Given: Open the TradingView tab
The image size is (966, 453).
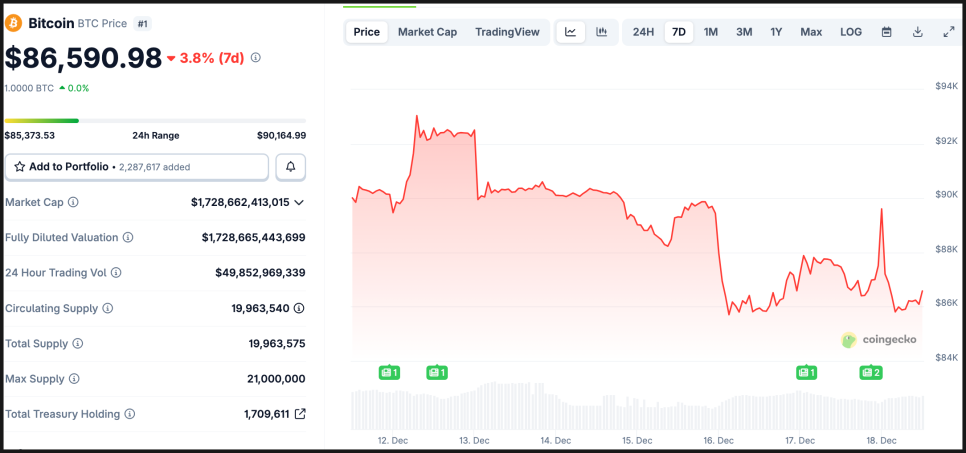Looking at the screenshot, I should 507,32.
